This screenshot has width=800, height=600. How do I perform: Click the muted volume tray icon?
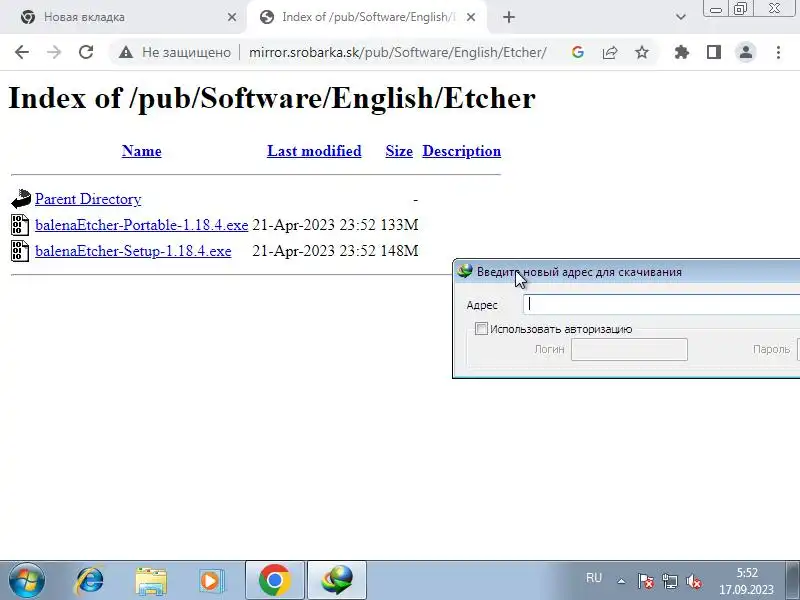[x=694, y=581]
